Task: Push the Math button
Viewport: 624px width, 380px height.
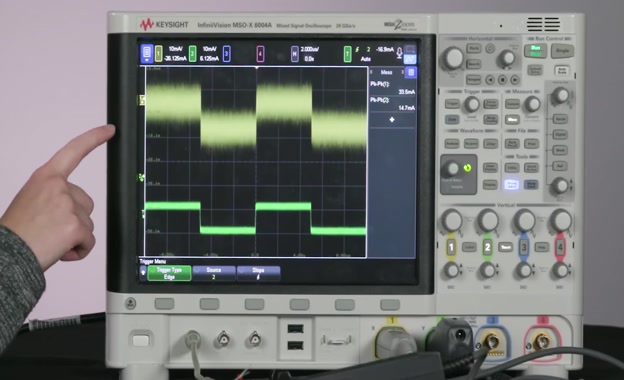Action: tap(560, 150)
